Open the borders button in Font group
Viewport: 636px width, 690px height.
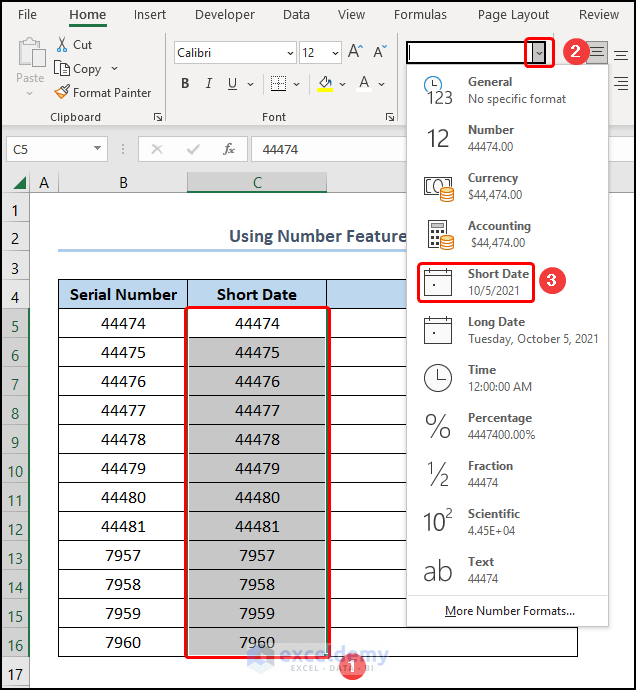(x=278, y=84)
